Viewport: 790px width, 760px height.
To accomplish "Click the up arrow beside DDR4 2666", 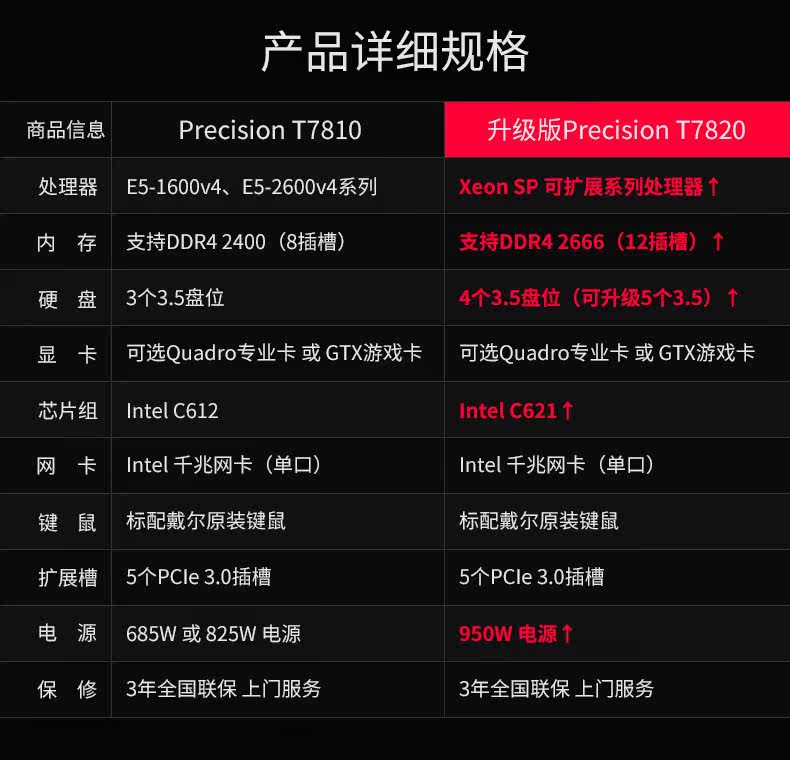I will click(x=718, y=241).
